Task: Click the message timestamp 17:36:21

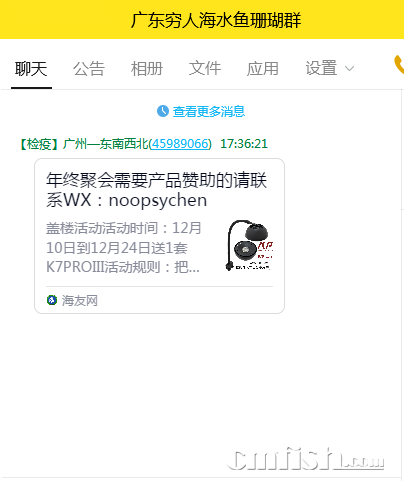Action: coord(244,144)
